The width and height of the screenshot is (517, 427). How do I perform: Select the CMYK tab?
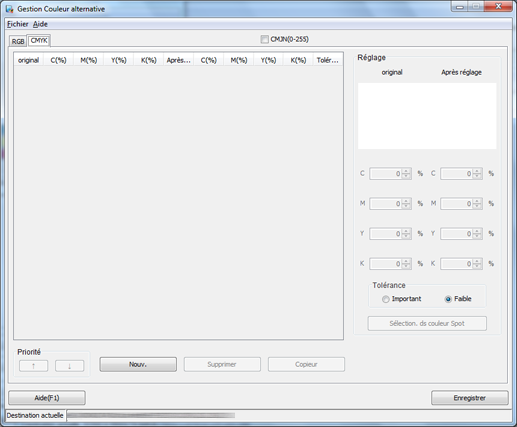(x=39, y=40)
